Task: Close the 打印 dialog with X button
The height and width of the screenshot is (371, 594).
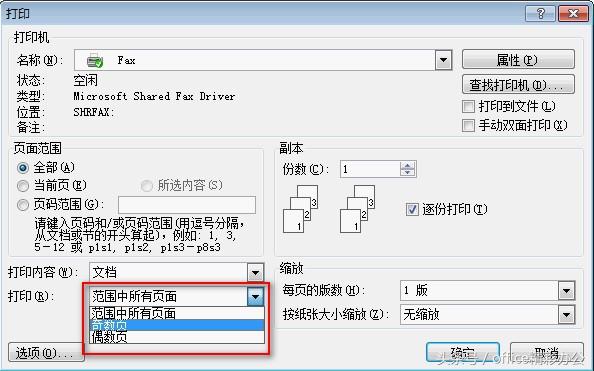Action: pyautogui.click(x=573, y=14)
